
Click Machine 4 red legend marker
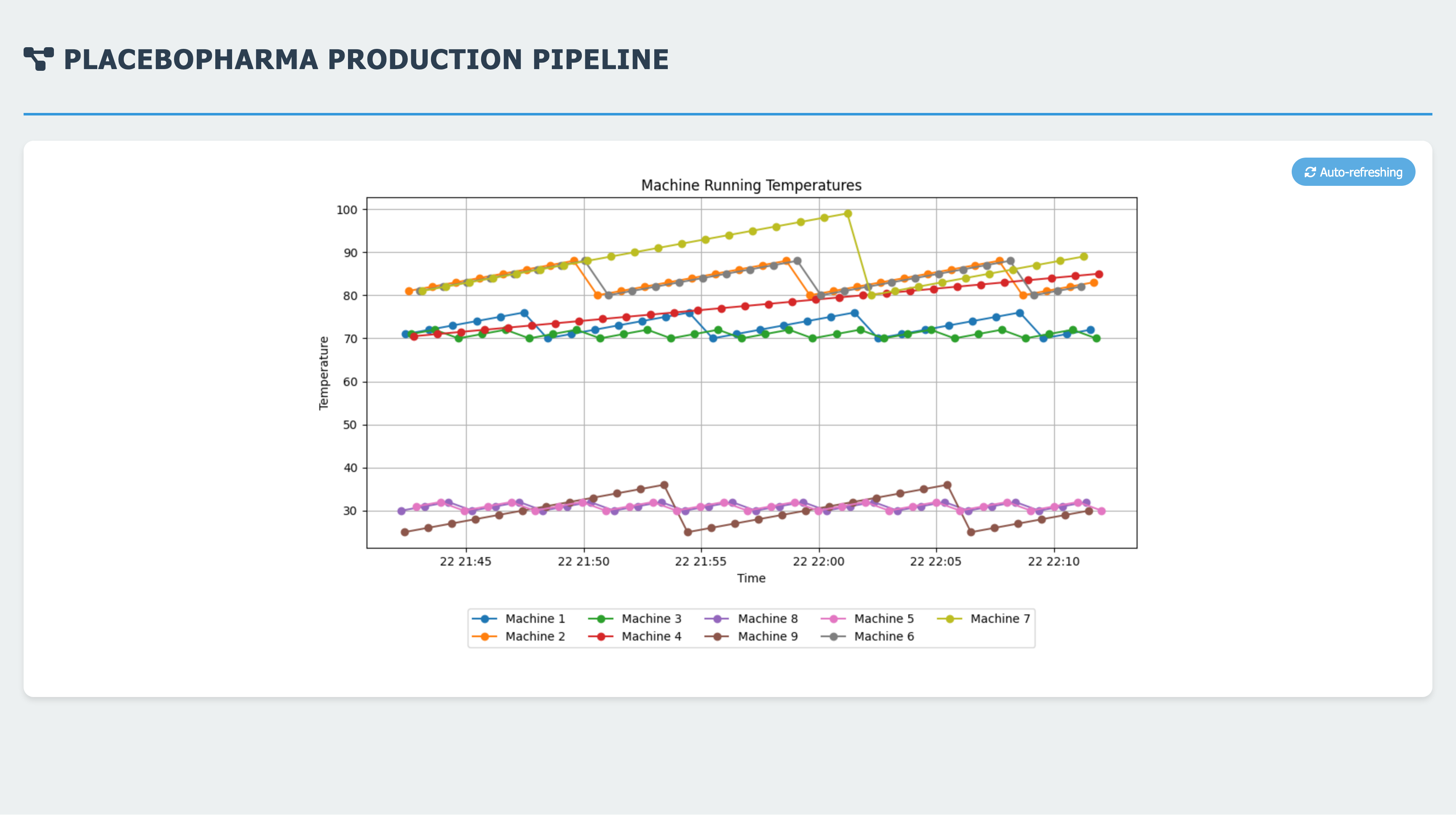601,636
